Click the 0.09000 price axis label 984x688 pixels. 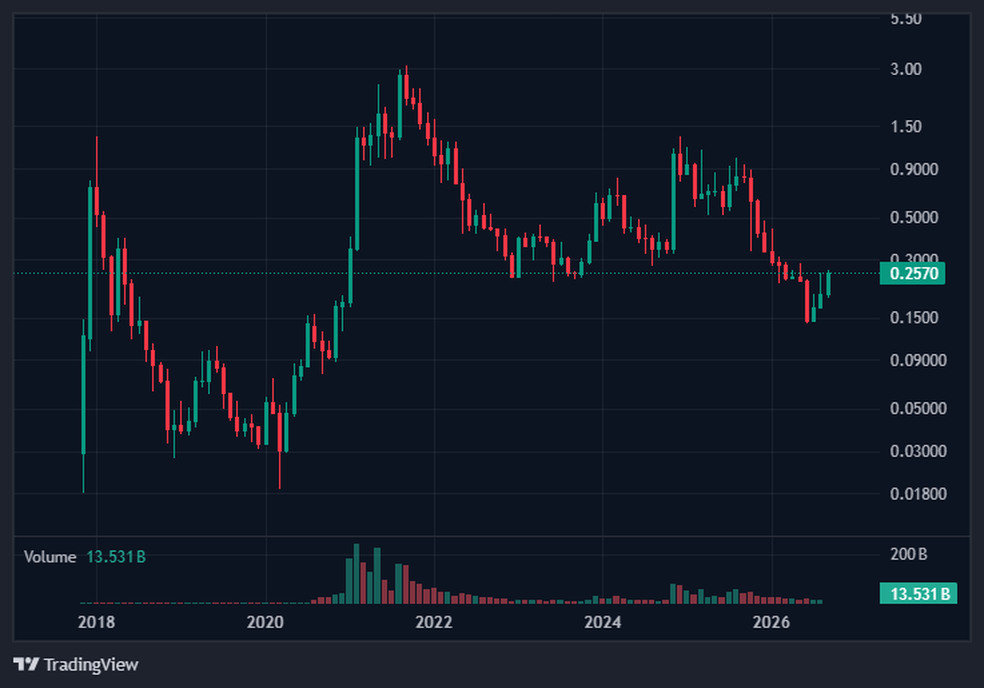918,360
